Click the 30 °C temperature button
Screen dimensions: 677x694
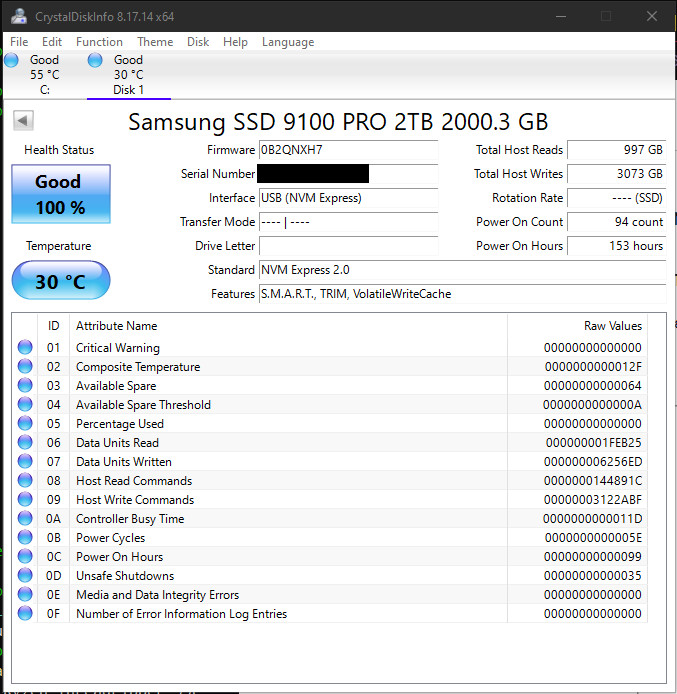pos(61,280)
